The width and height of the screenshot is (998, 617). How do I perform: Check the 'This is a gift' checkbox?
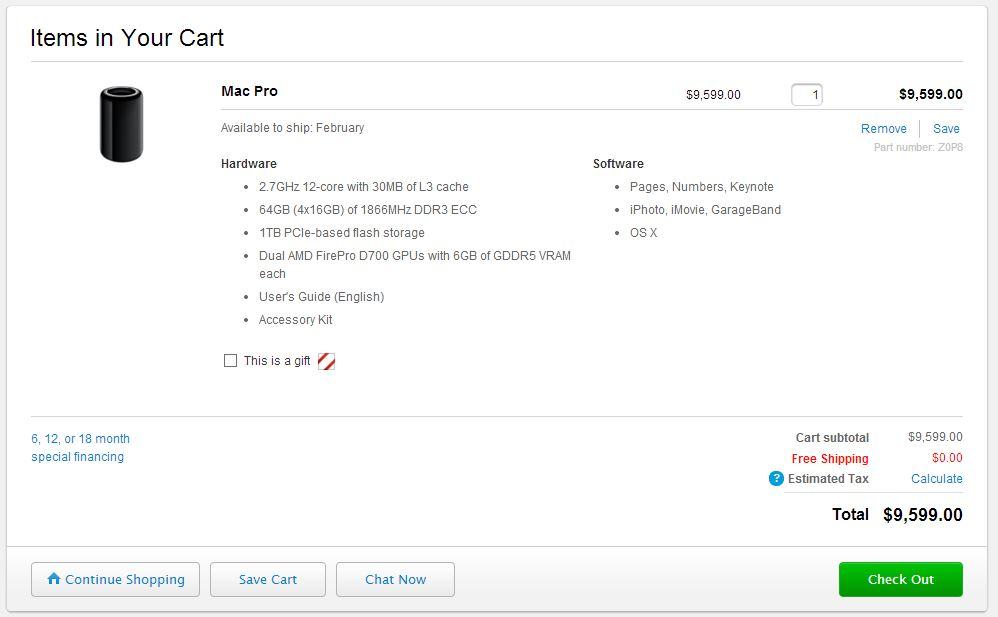point(231,361)
